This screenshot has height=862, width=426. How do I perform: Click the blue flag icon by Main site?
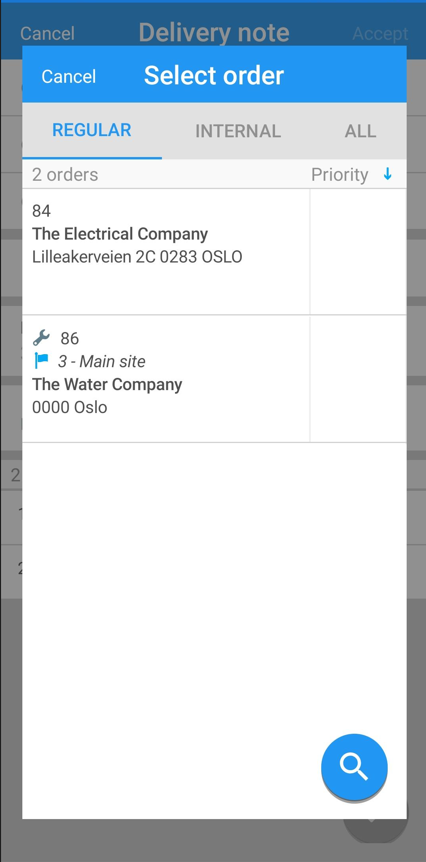coord(41,361)
